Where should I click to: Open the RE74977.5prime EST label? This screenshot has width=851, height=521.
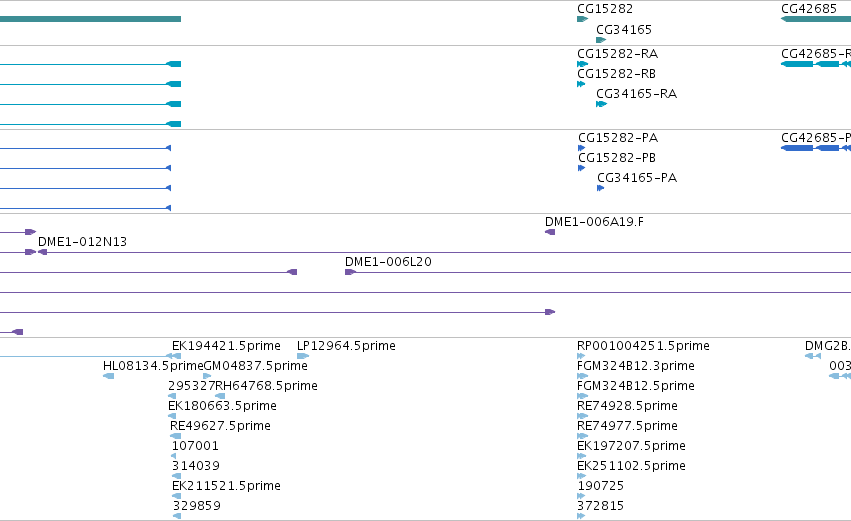[x=627, y=426]
